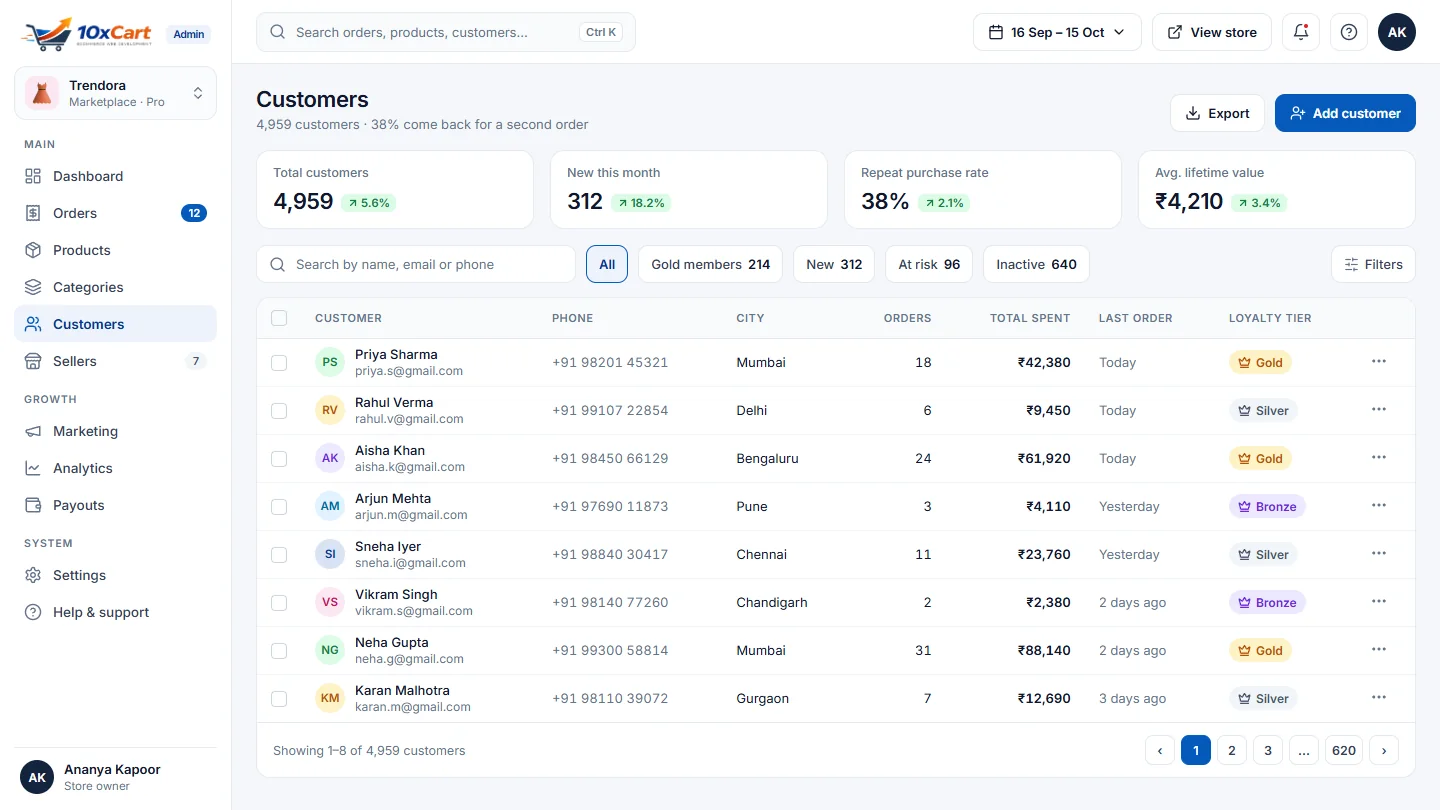The image size is (1440, 810).
Task: Click Neha Gupta's Gold tier badge
Action: pyautogui.click(x=1260, y=650)
